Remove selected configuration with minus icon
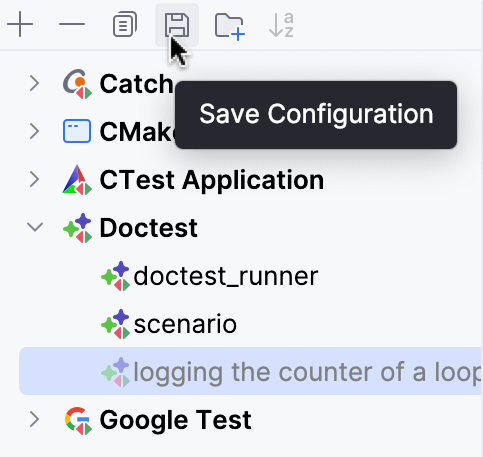The width and height of the screenshot is (483, 457). [72, 24]
